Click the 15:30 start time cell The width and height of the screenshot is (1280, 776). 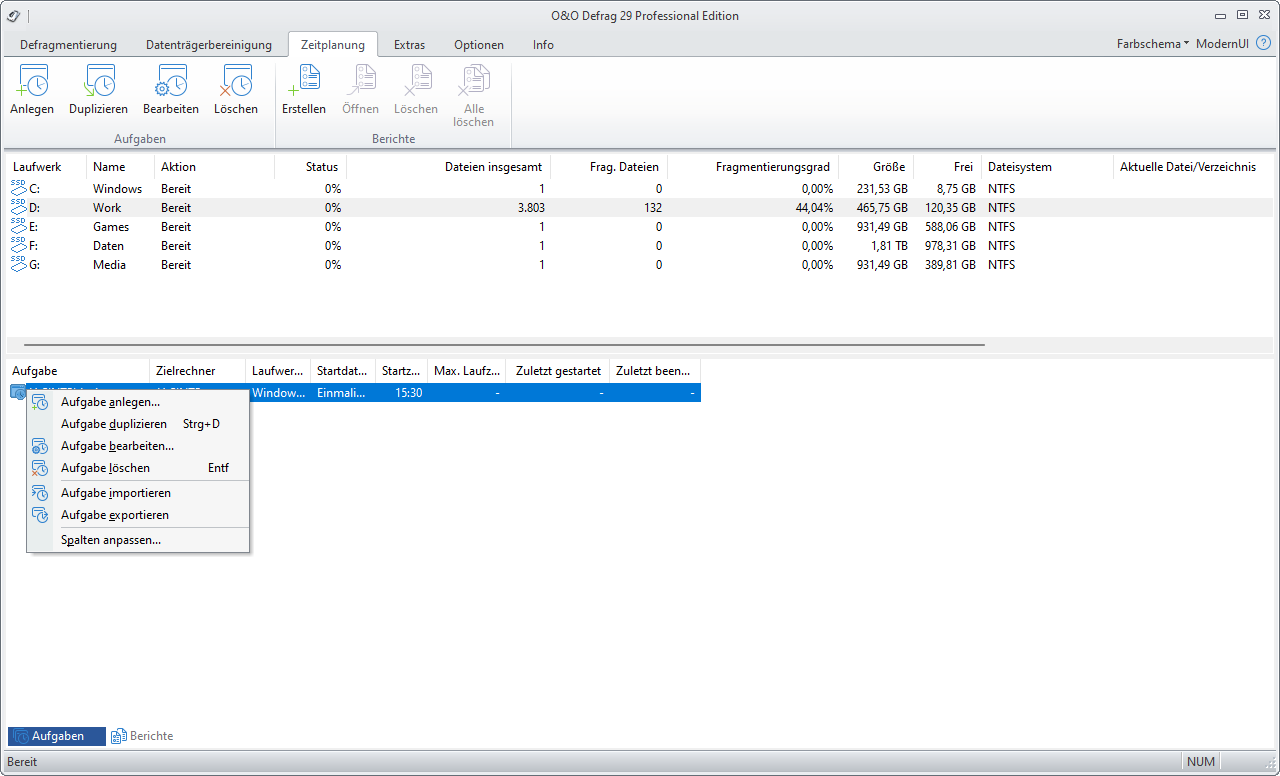pos(408,393)
